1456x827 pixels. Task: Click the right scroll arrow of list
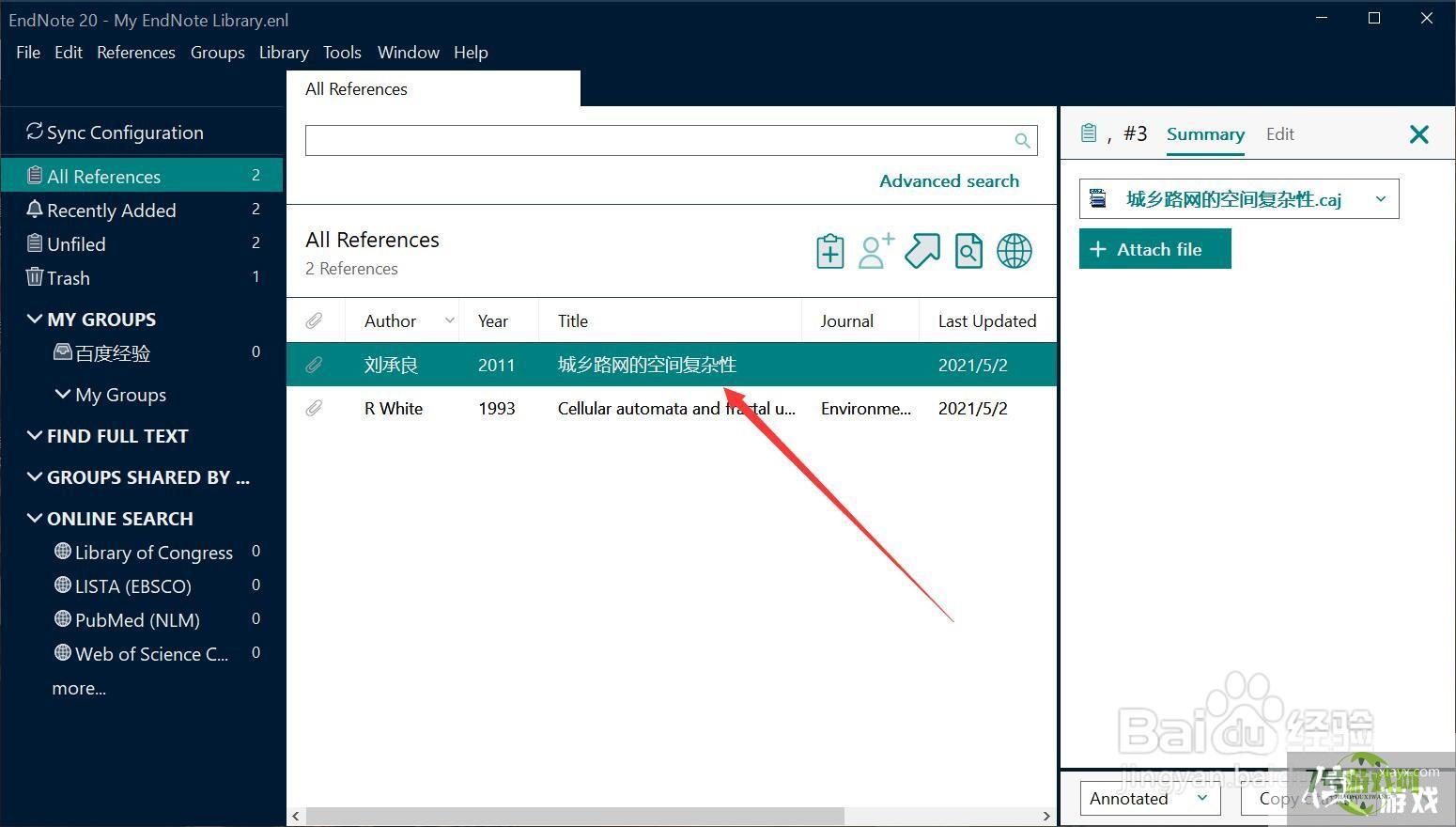point(1046,816)
